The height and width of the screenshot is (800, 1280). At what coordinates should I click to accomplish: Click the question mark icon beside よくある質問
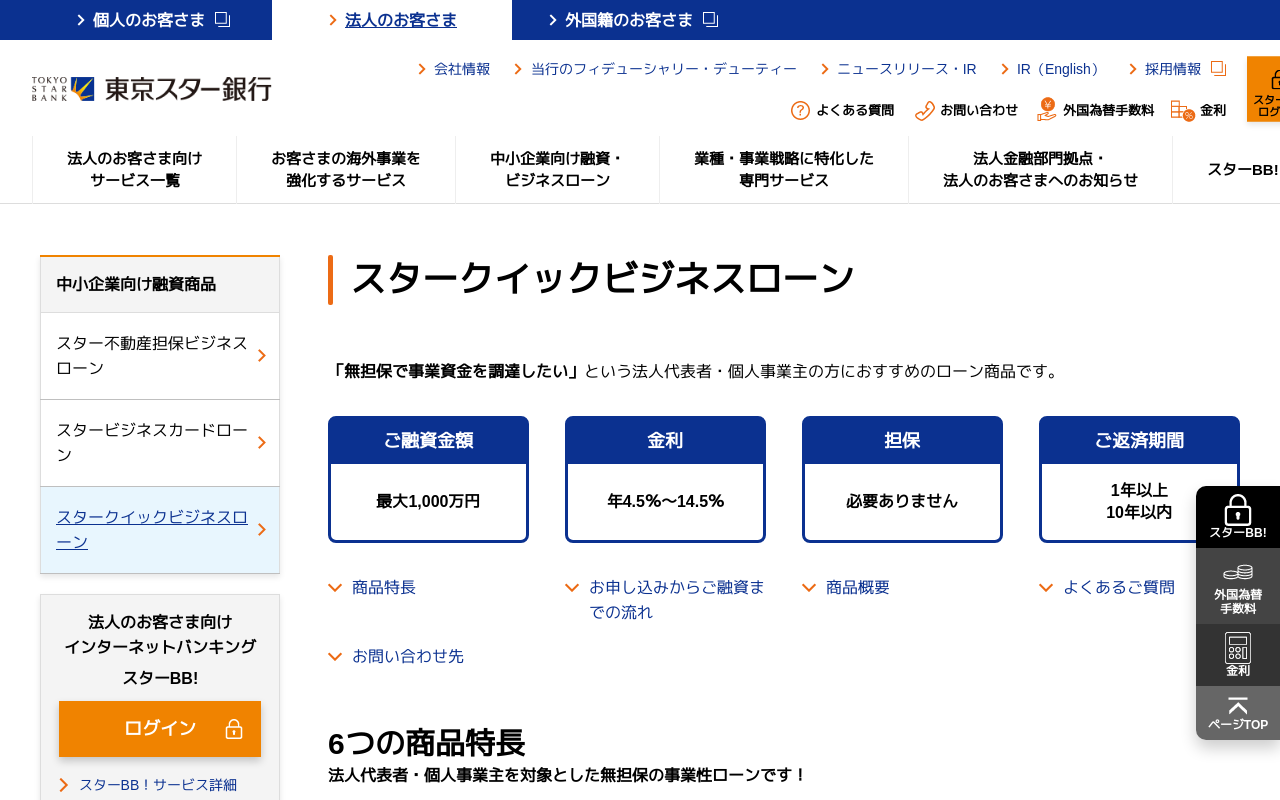coord(801,110)
